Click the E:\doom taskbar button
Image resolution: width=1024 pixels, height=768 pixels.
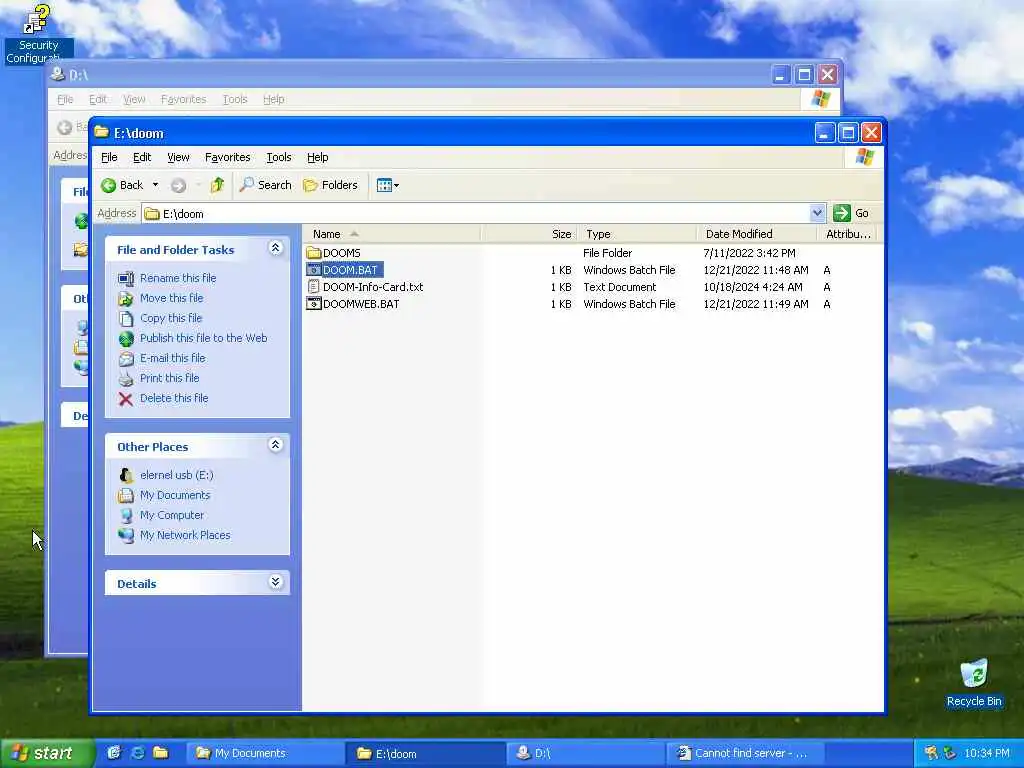[x=425, y=754]
